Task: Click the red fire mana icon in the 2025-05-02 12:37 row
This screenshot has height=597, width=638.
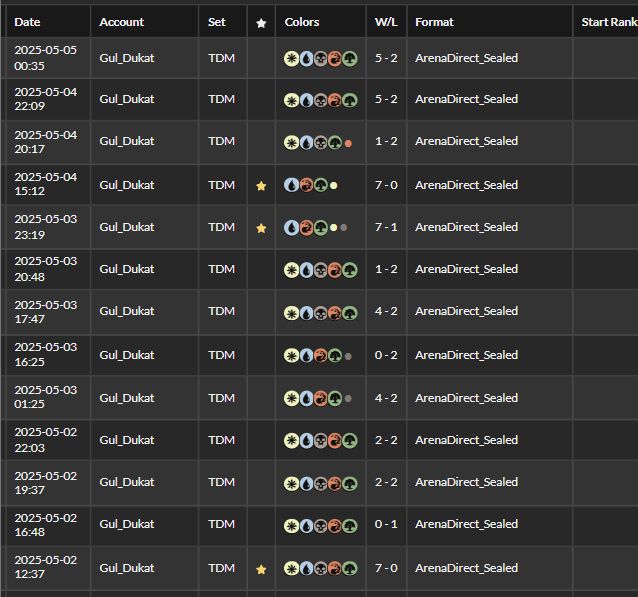Action: pyautogui.click(x=335, y=569)
